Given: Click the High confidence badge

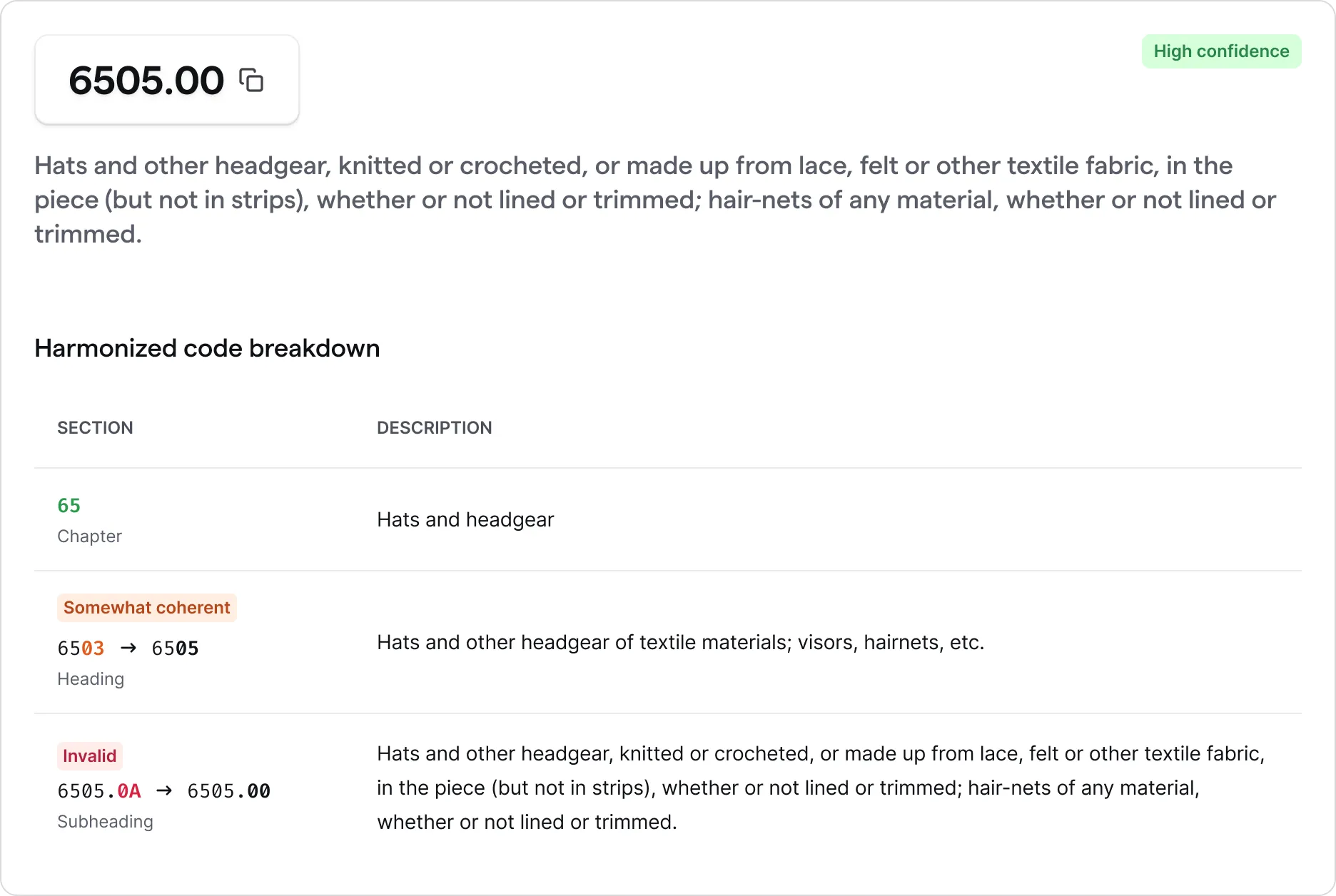Looking at the screenshot, I should click(1221, 51).
